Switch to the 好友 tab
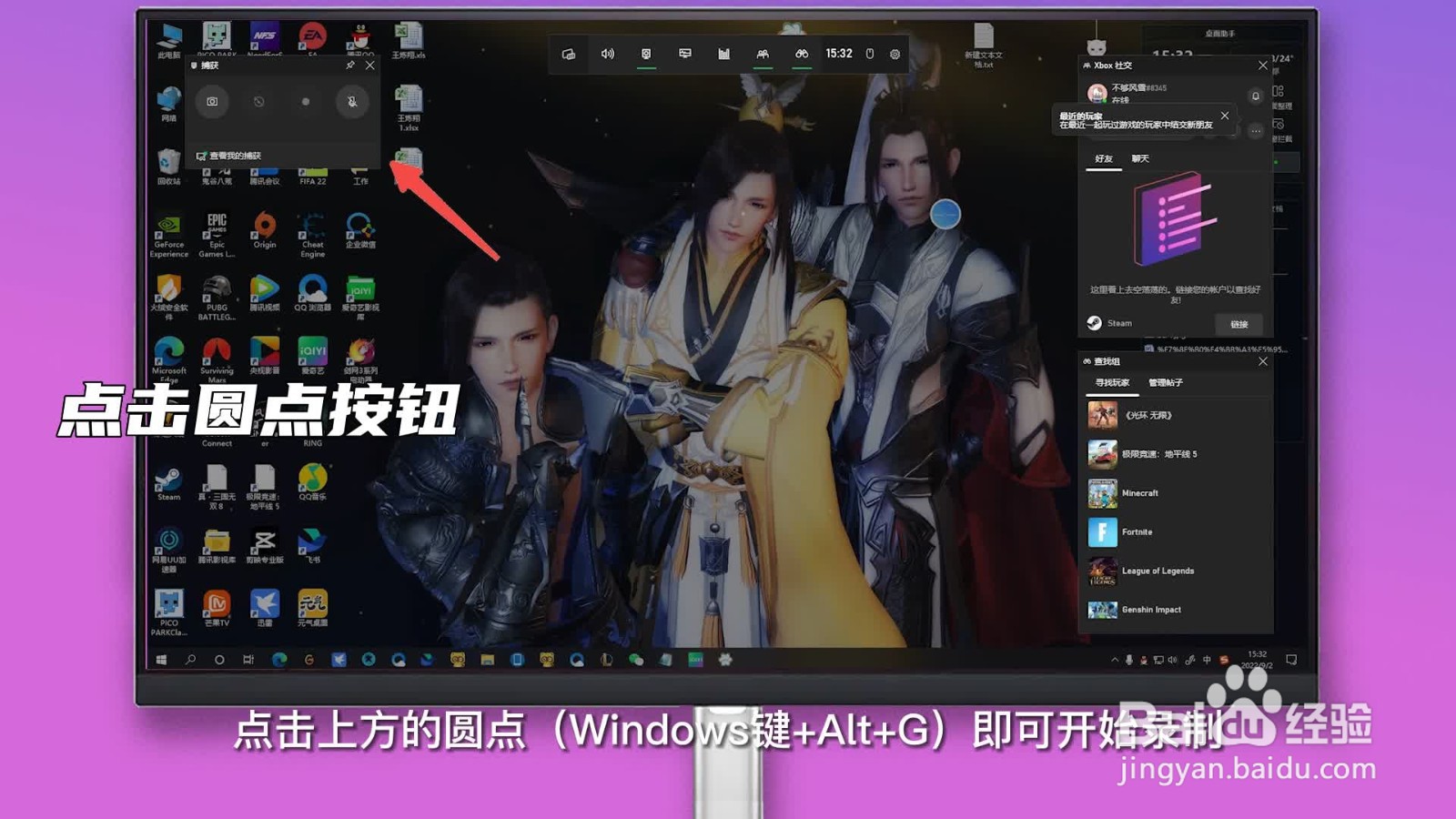1456x819 pixels. (1104, 158)
